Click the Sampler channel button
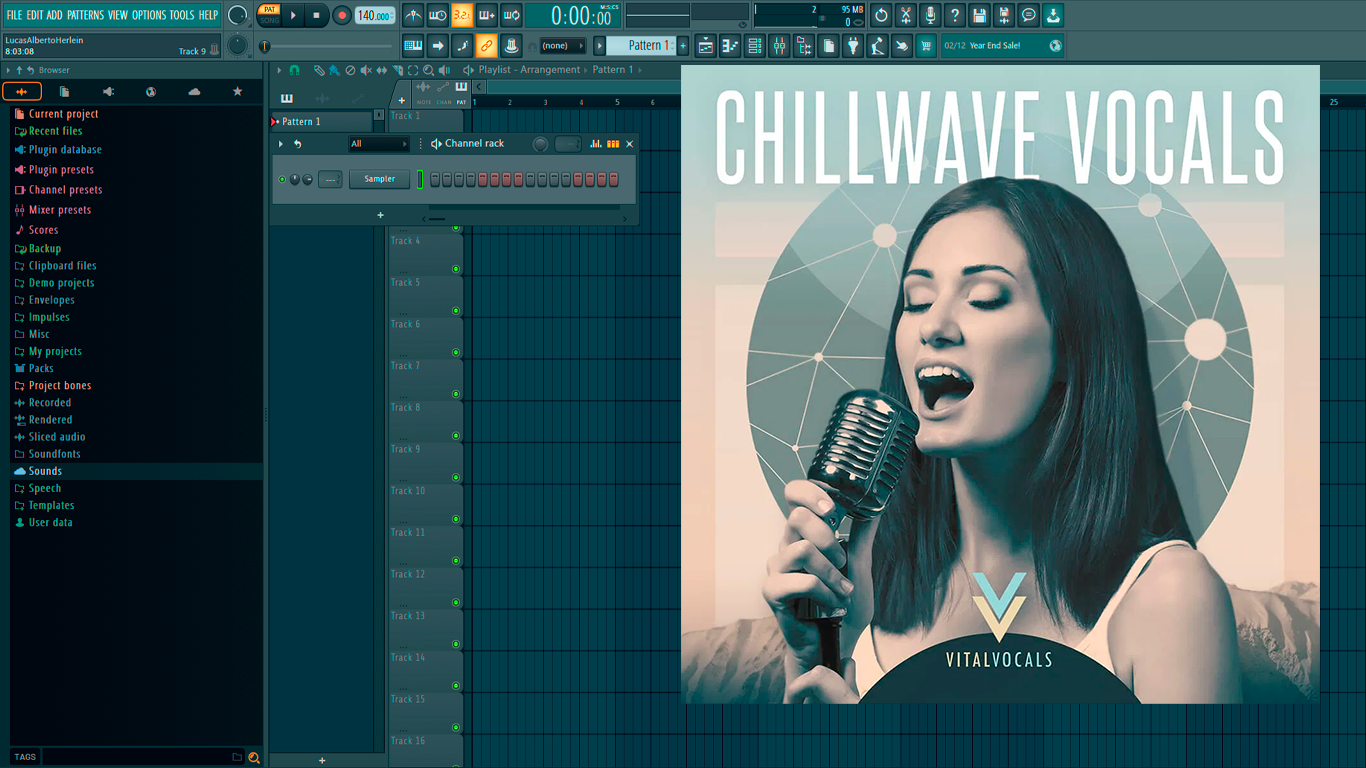Screen dimensions: 1366x768 (x=380, y=180)
